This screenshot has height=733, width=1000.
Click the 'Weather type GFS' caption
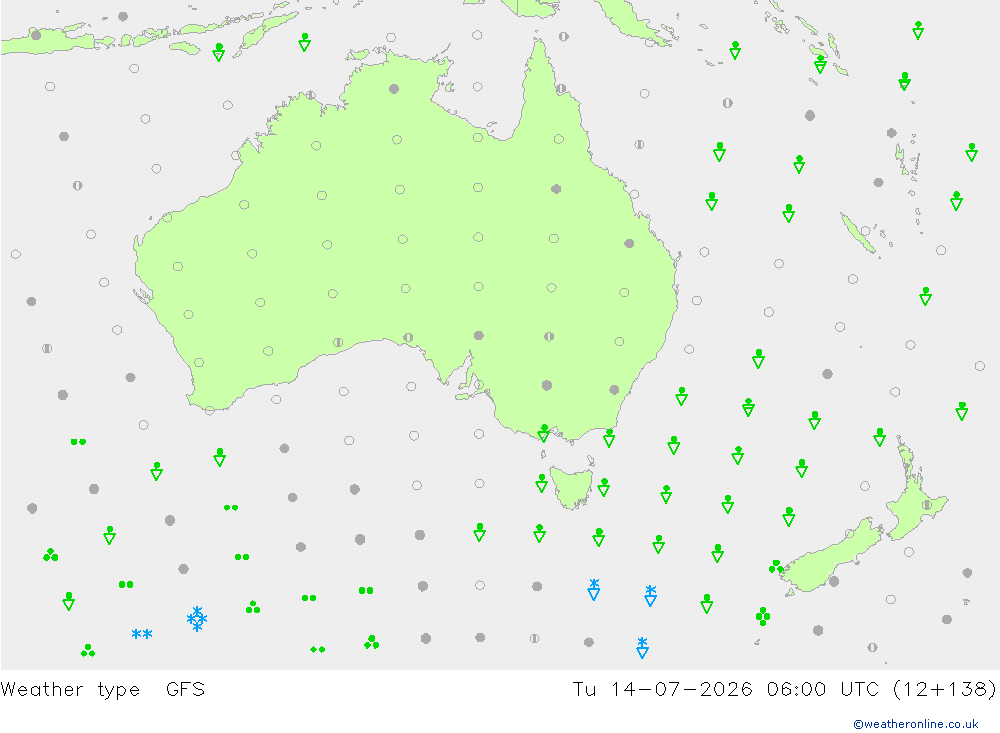103,690
